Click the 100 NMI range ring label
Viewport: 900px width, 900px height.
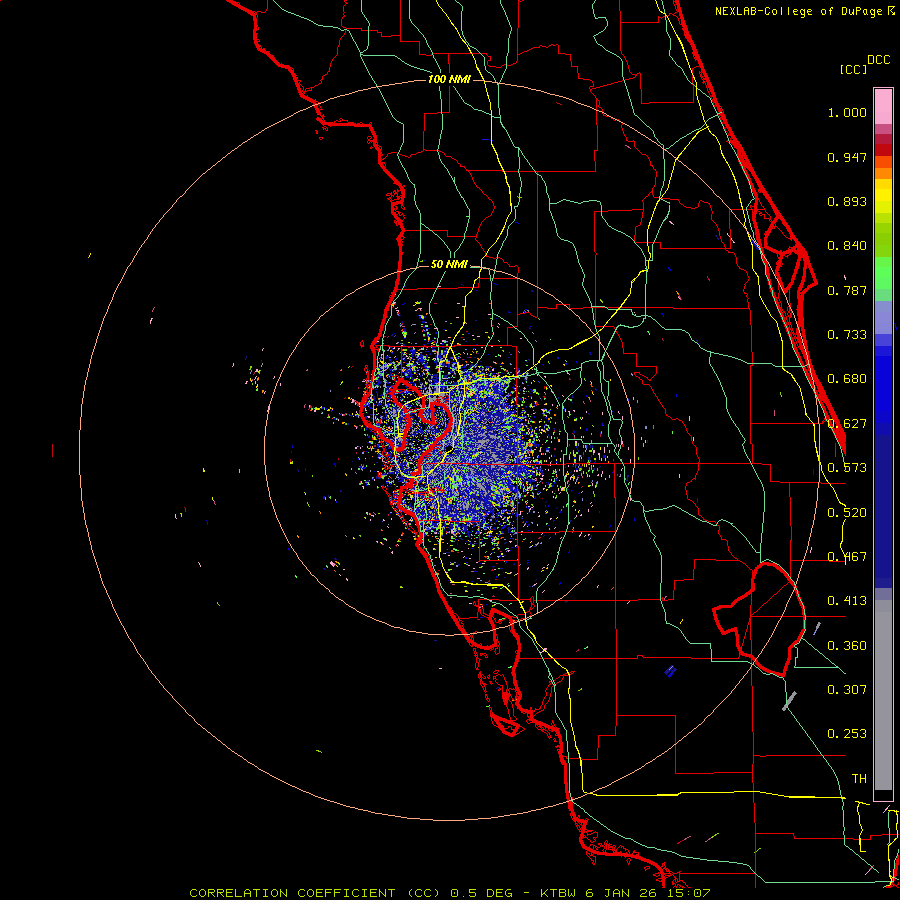click(449, 79)
